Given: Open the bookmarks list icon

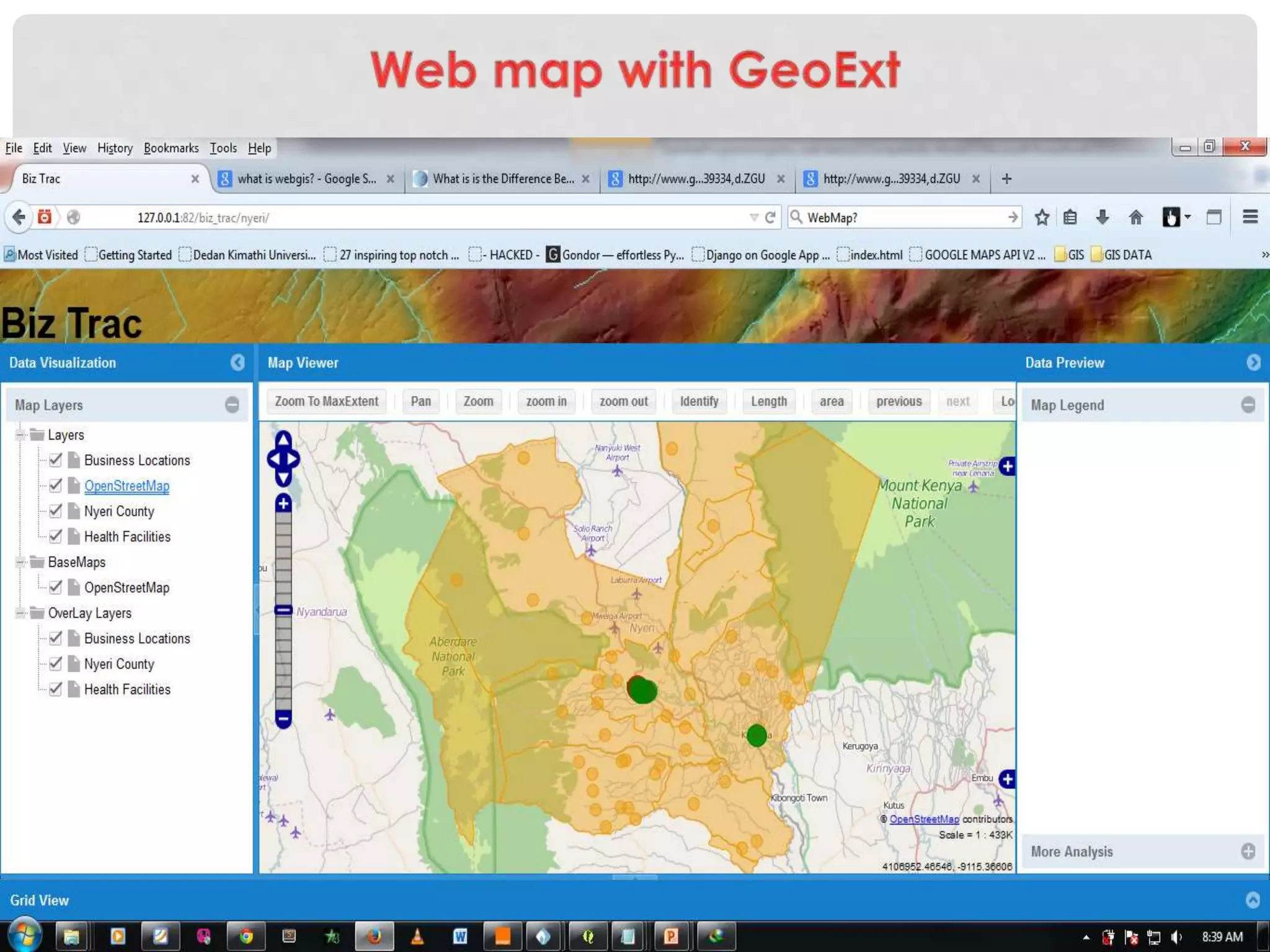Looking at the screenshot, I should click(1070, 218).
